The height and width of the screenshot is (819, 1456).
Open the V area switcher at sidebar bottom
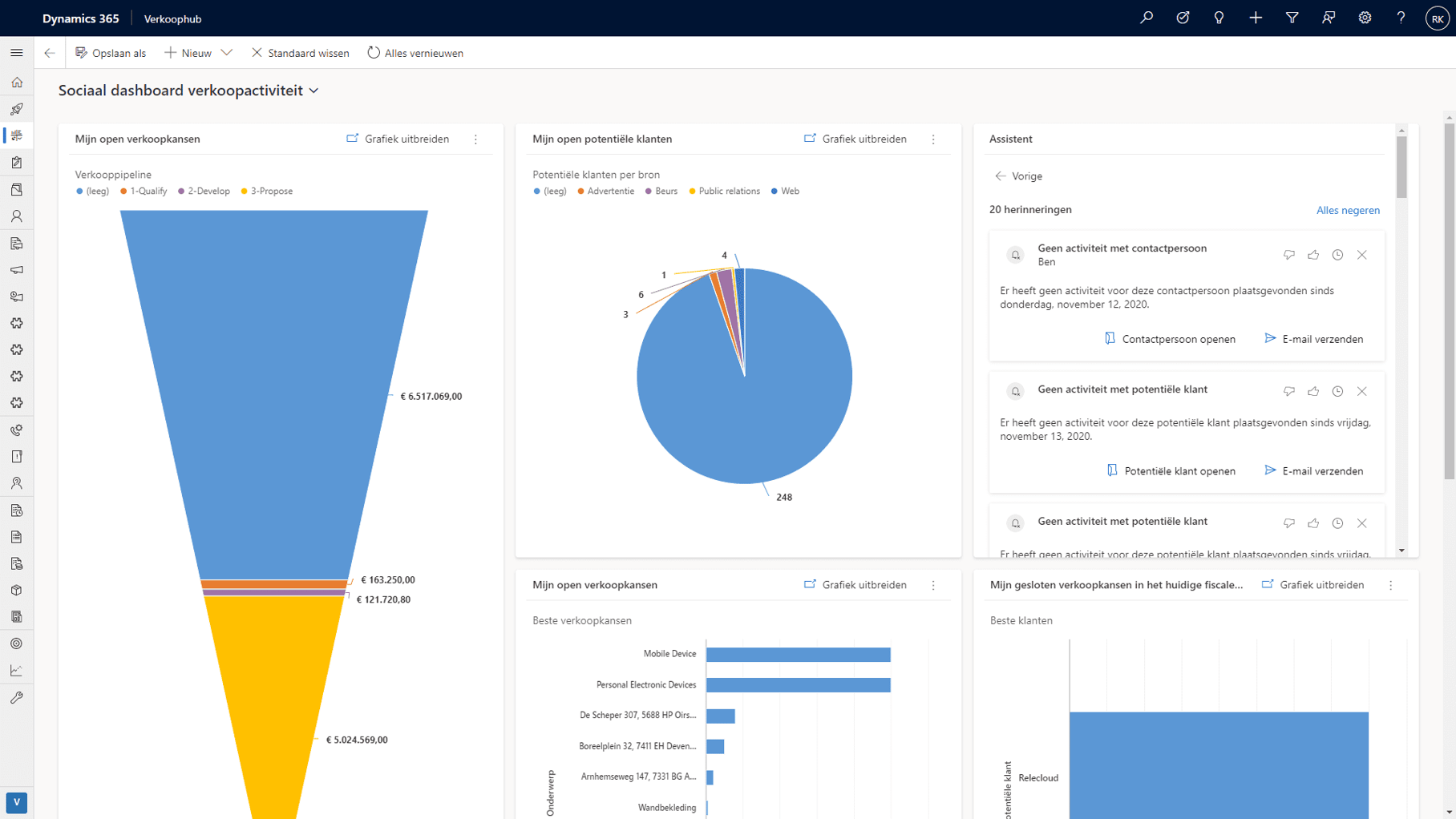pos(17,802)
